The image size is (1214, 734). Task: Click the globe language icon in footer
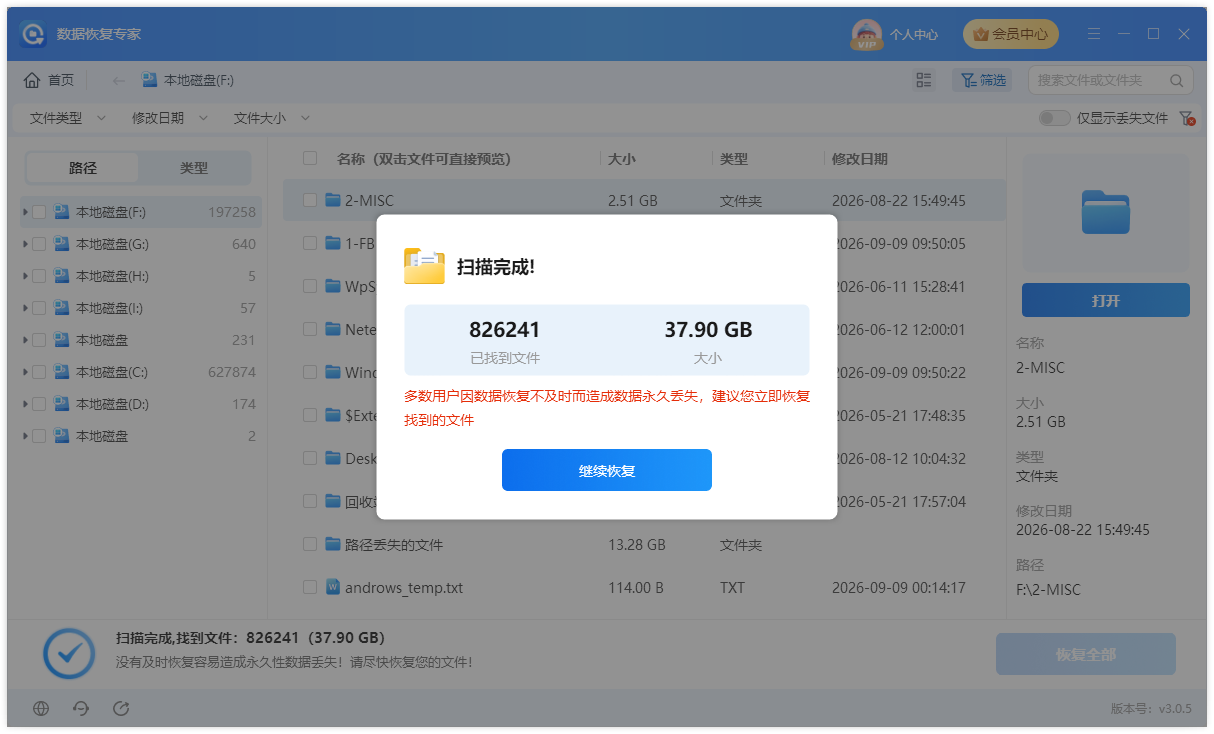(41, 709)
